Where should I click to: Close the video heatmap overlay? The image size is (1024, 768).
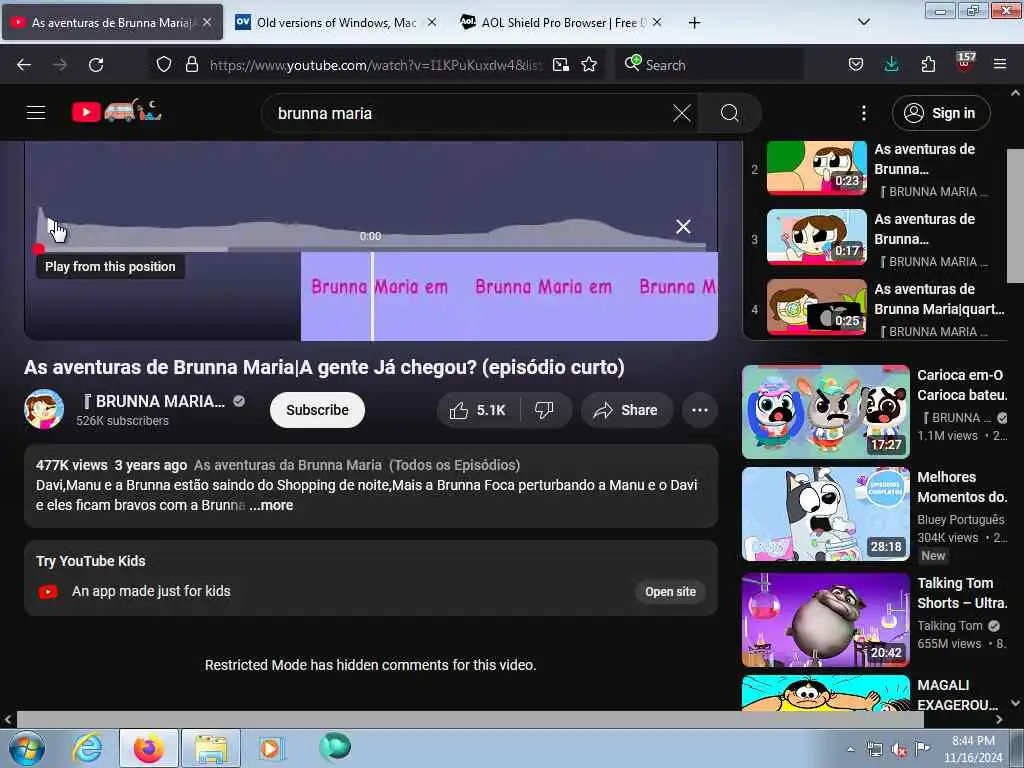click(683, 227)
